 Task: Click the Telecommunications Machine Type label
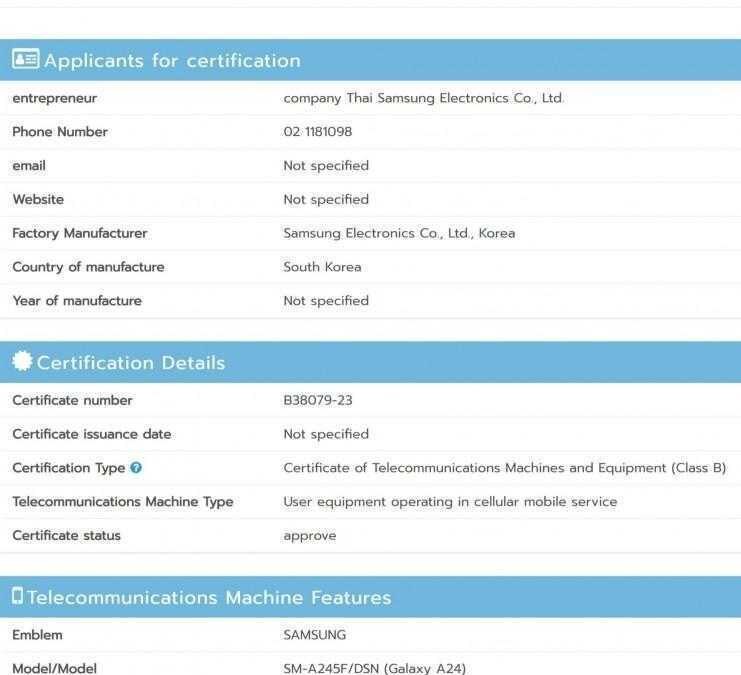tap(122, 502)
